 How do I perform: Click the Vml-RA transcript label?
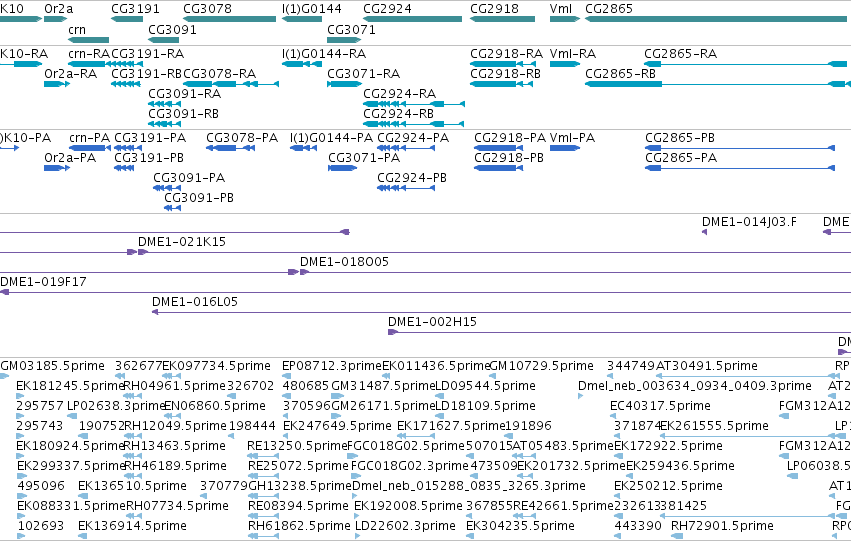[x=573, y=54]
